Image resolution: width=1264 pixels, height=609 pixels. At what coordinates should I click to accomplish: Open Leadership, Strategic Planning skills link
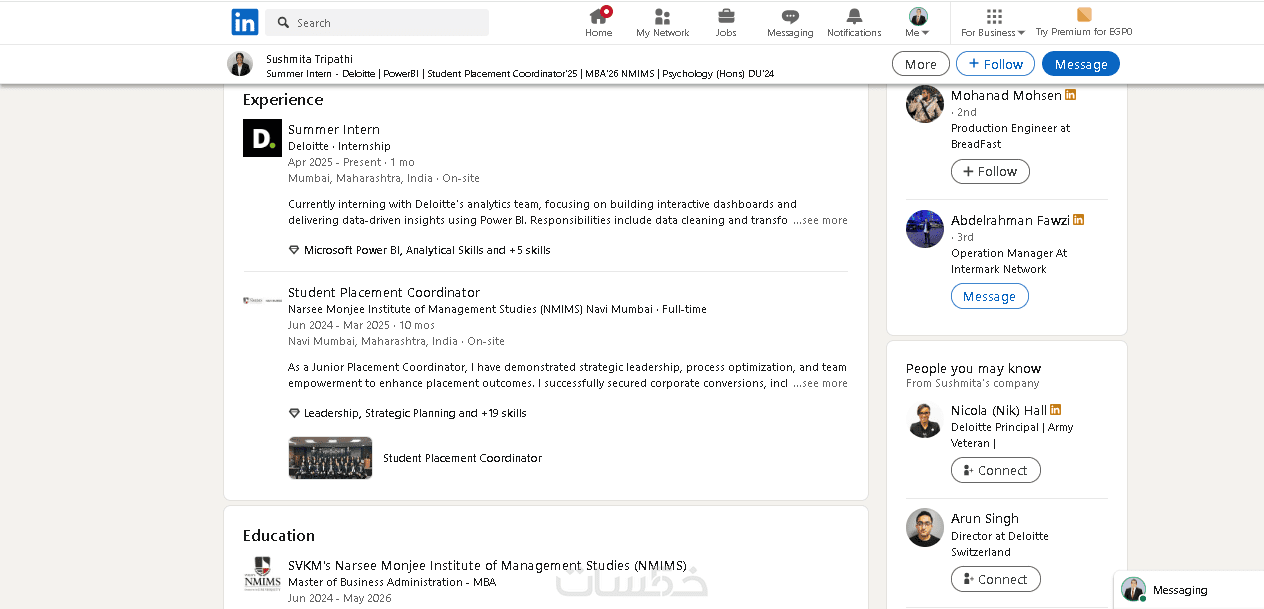[x=415, y=413]
